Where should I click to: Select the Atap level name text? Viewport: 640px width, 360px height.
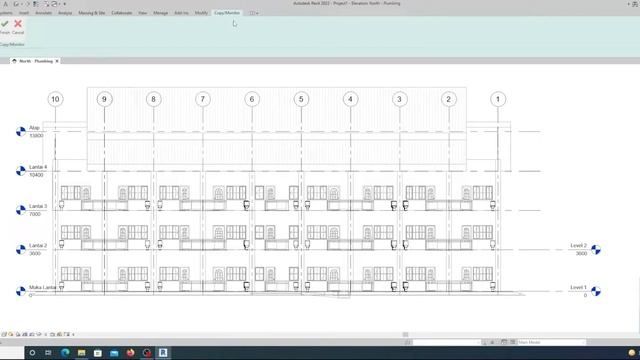pos(34,128)
